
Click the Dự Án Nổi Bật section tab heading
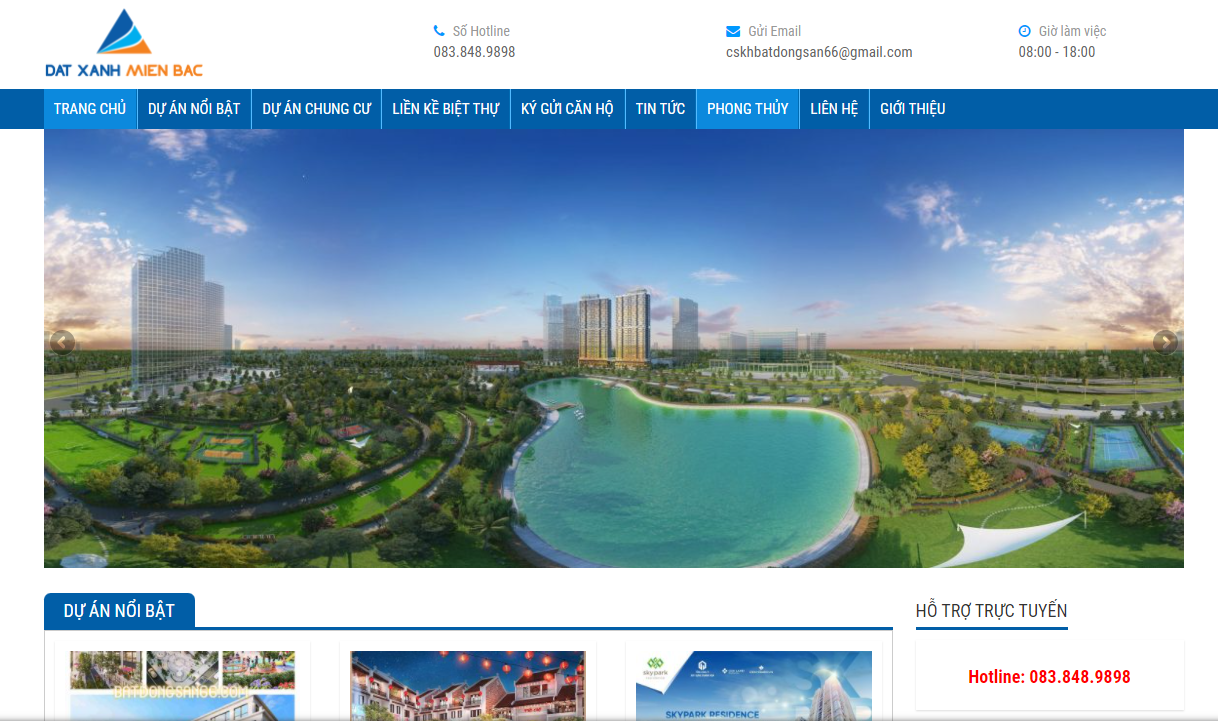pos(119,610)
